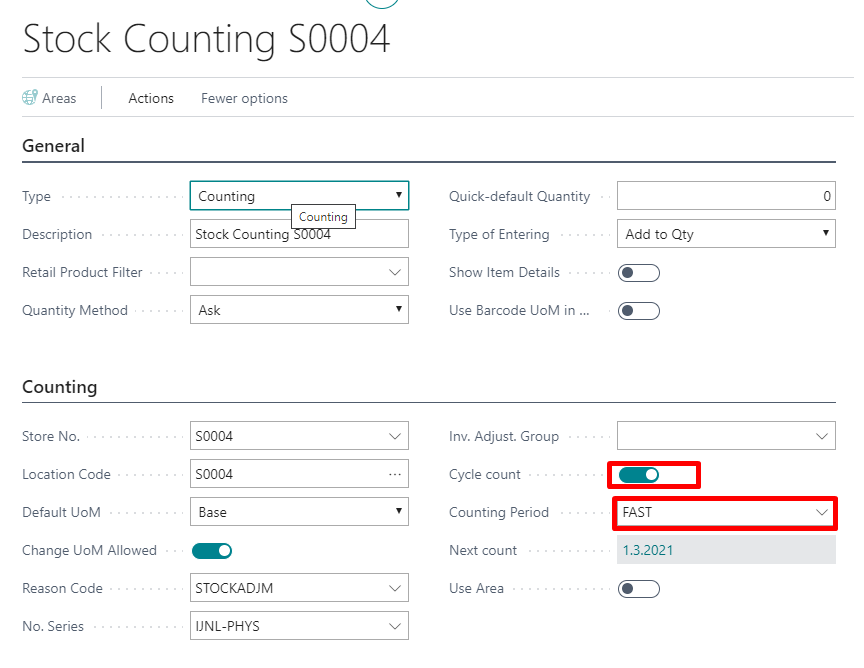Click the Quick-default Quantity field
Image resolution: width=864 pixels, height=668 pixels.
click(x=726, y=196)
